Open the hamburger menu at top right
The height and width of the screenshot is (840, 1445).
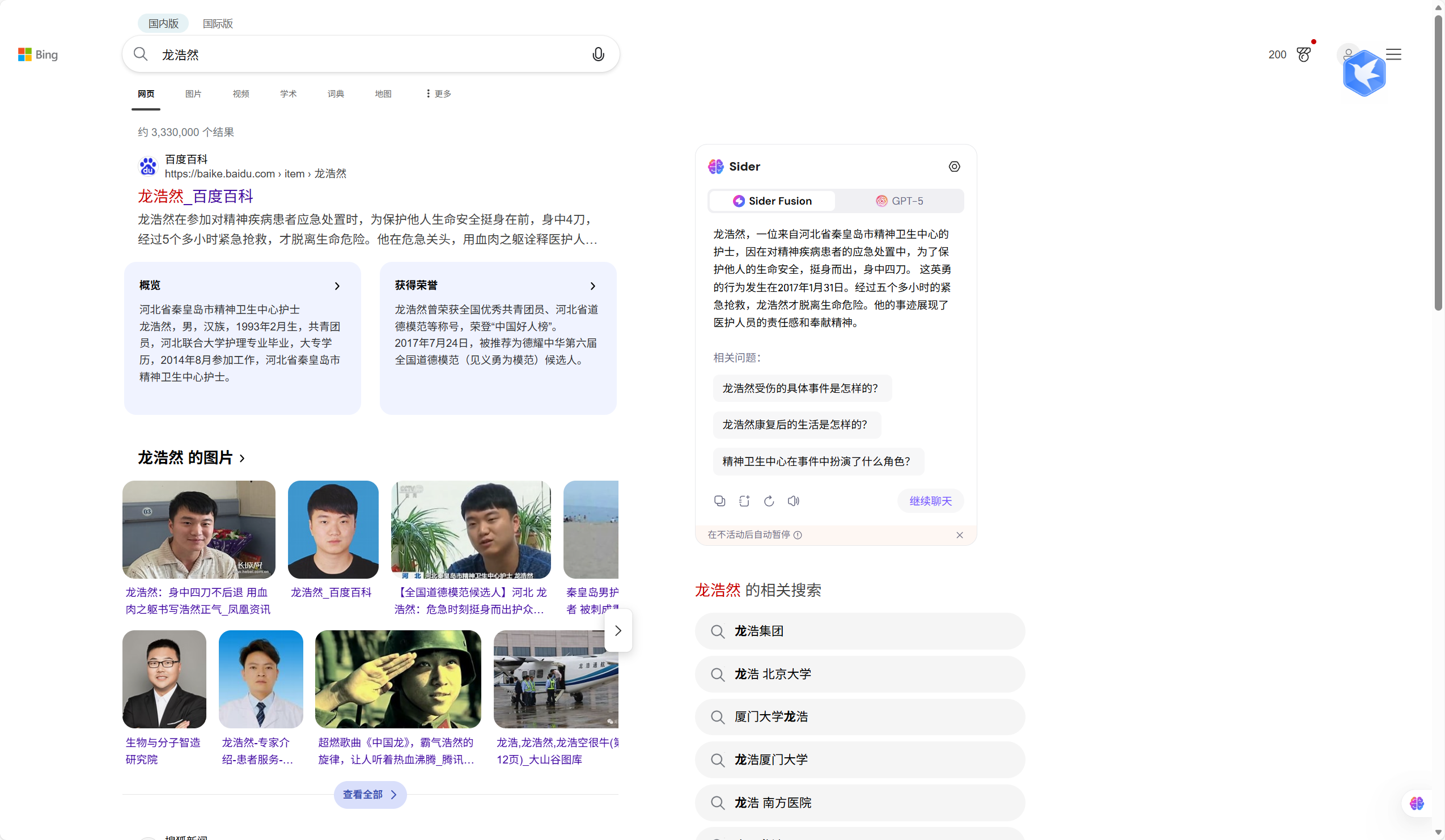click(1393, 54)
